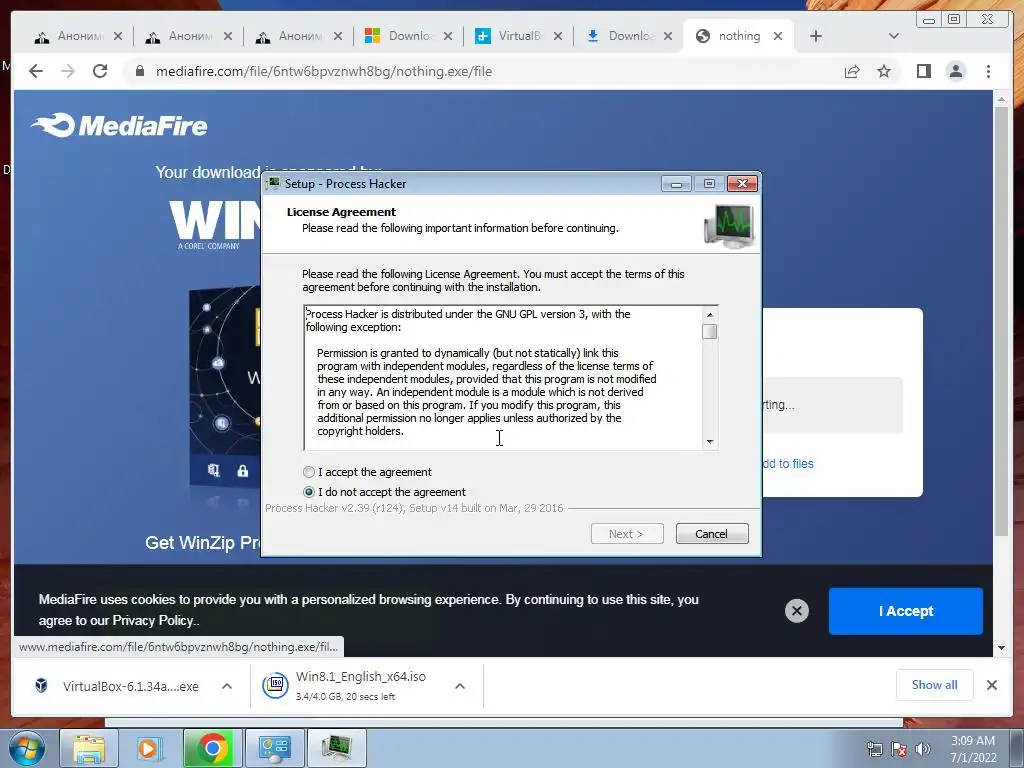1024x768 pixels.
Task: Click the 'dd to files' link
Action: coord(788,464)
